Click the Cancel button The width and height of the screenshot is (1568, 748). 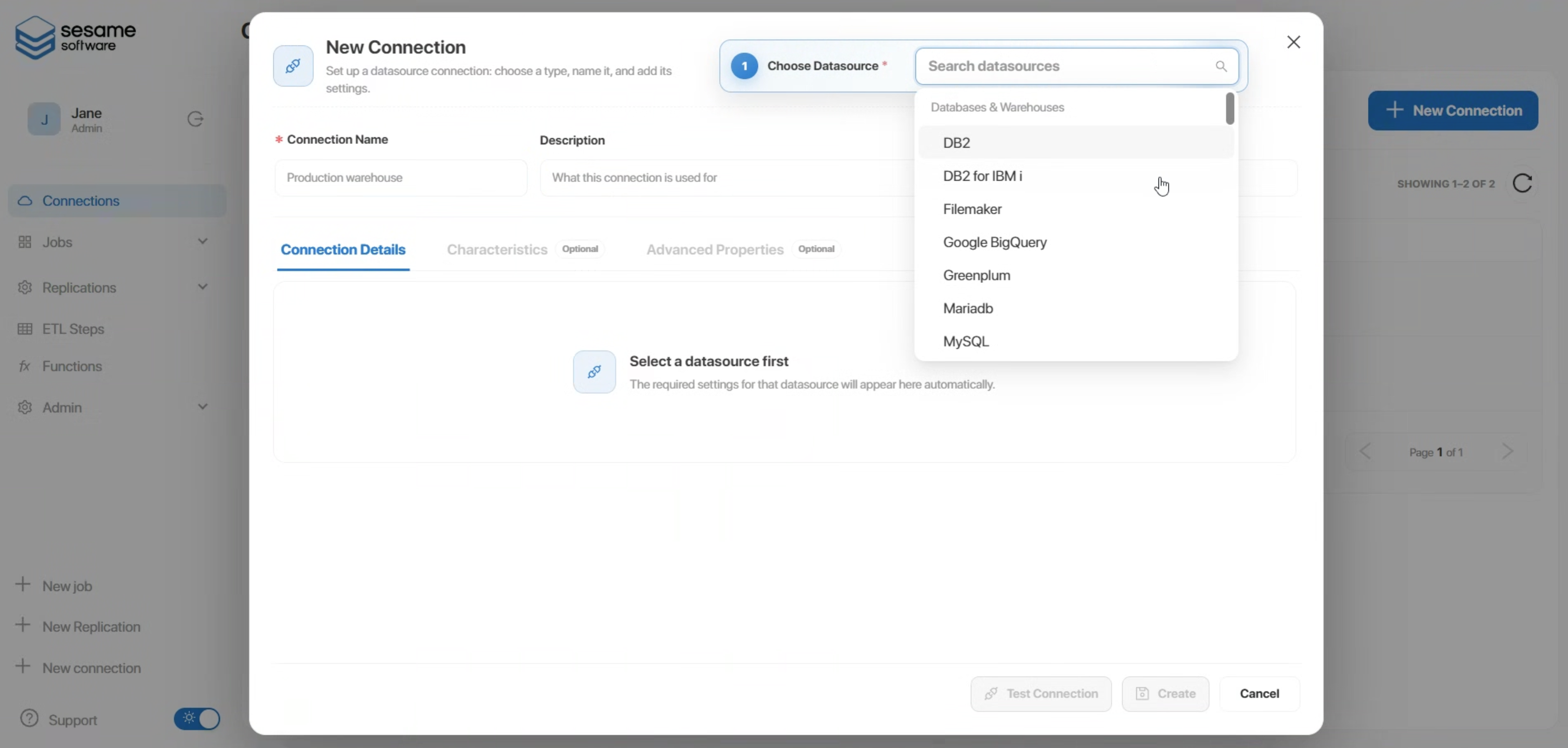[1259, 694]
